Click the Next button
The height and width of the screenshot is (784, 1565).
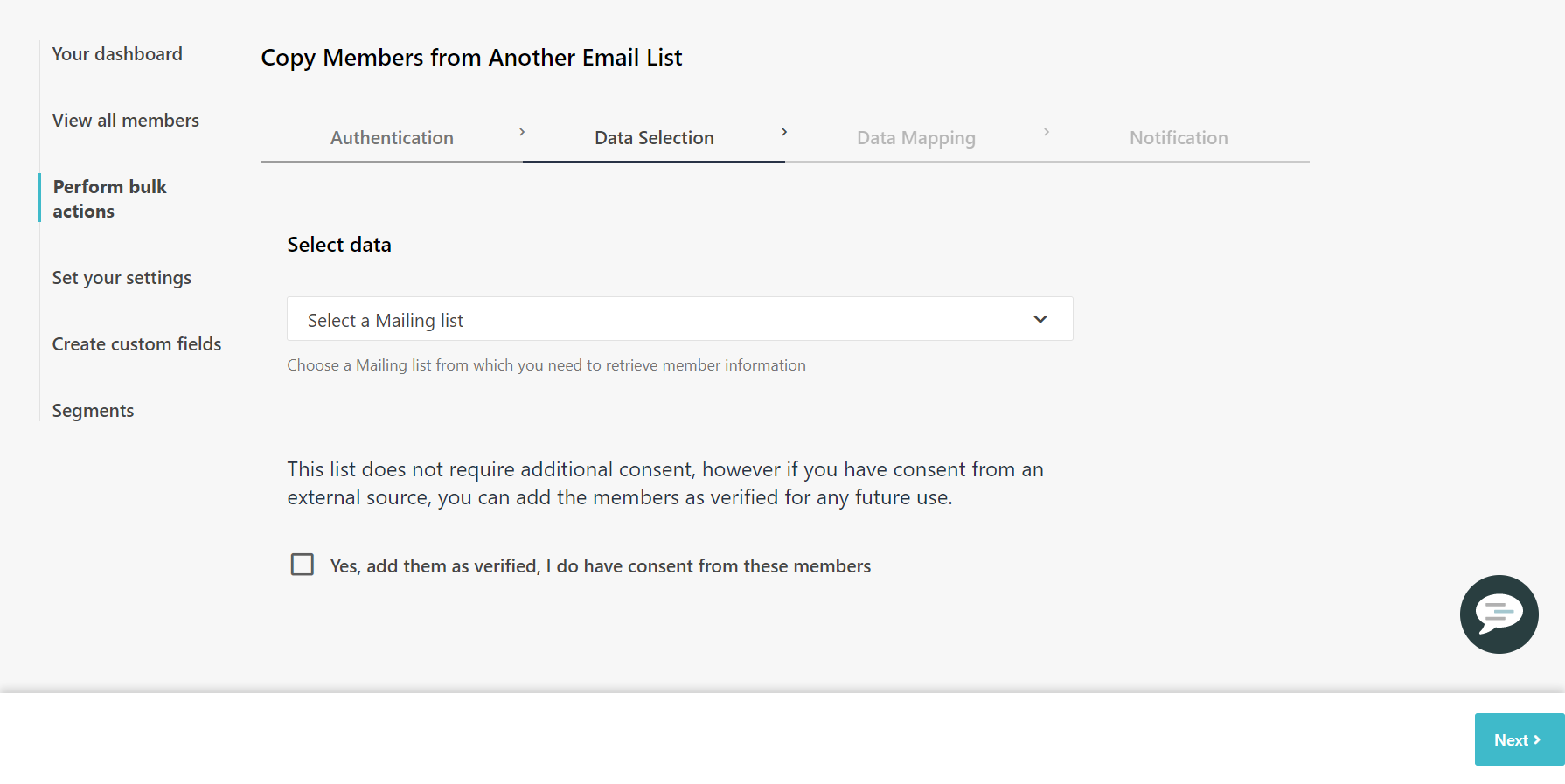pyautogui.click(x=1519, y=739)
